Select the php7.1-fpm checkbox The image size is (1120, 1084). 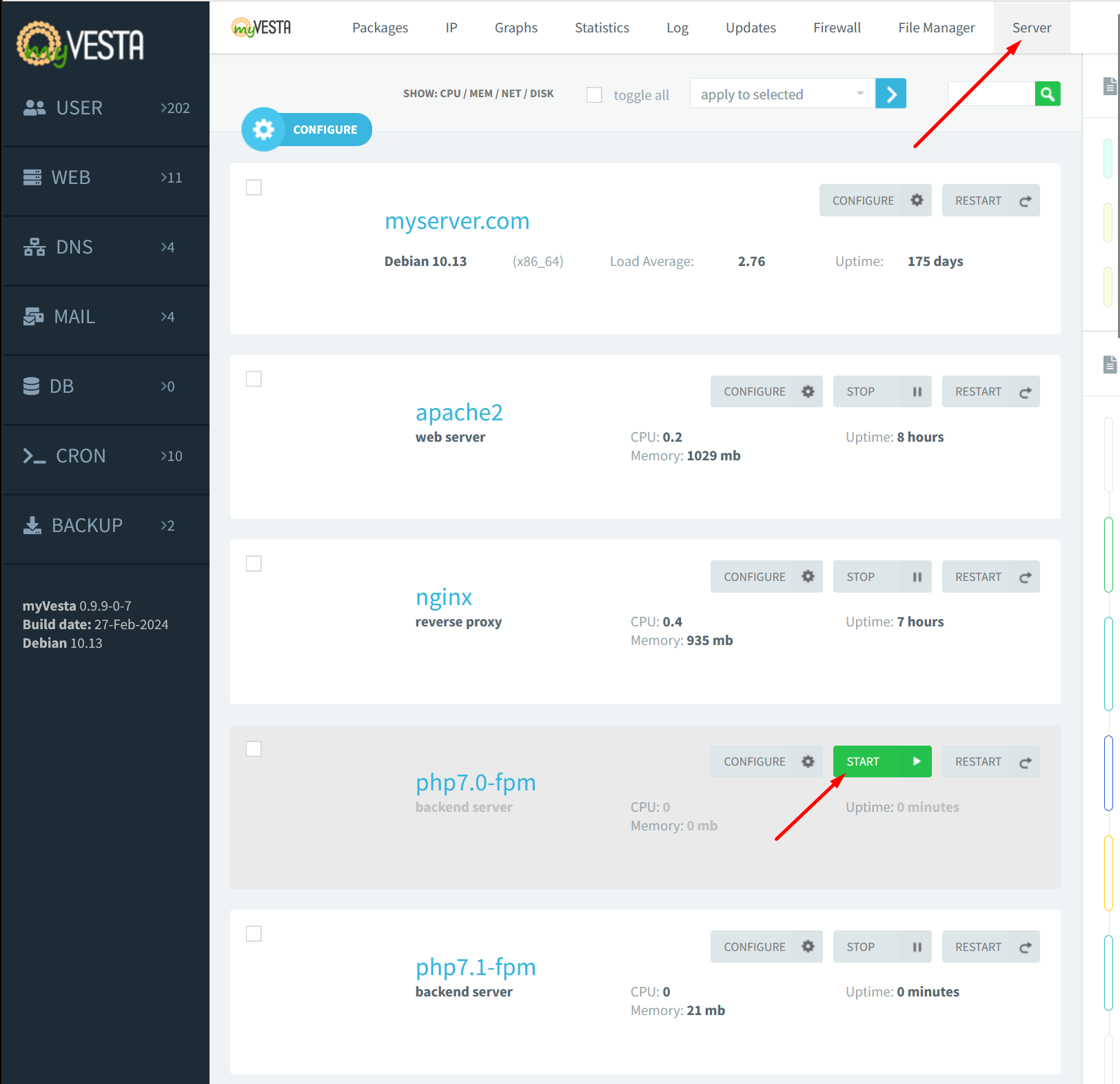pyautogui.click(x=254, y=934)
